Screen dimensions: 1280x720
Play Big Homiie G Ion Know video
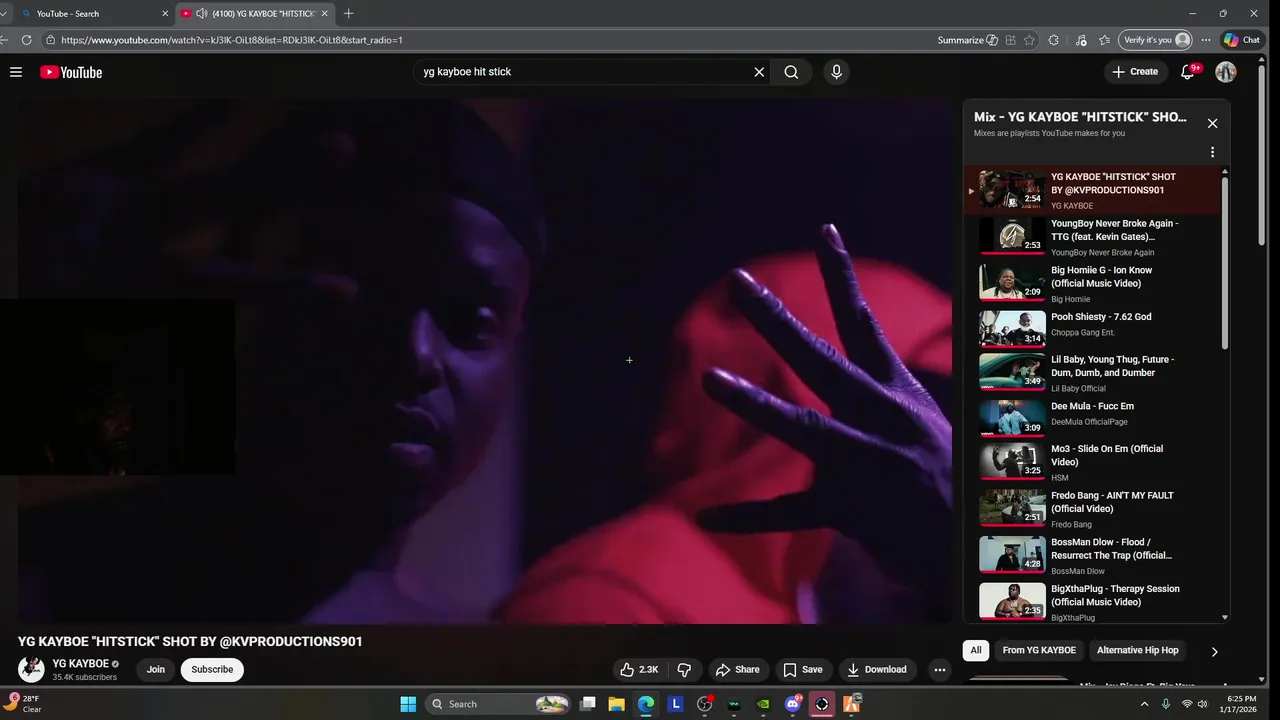[1093, 283]
